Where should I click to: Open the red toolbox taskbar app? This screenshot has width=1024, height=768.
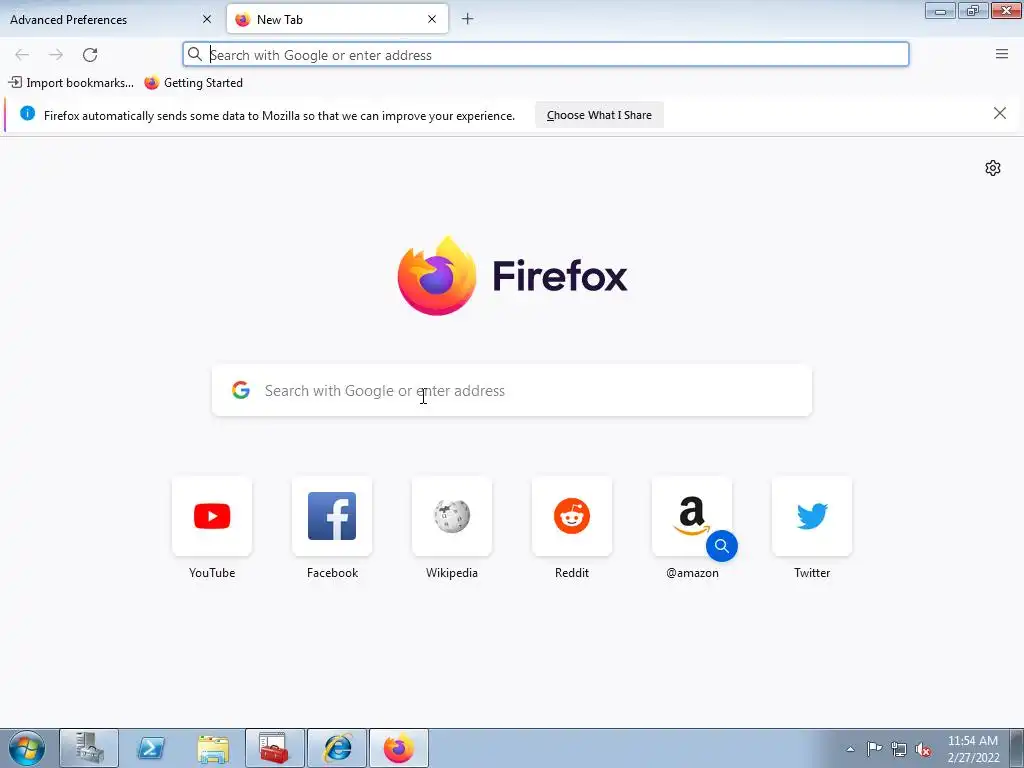click(275, 748)
